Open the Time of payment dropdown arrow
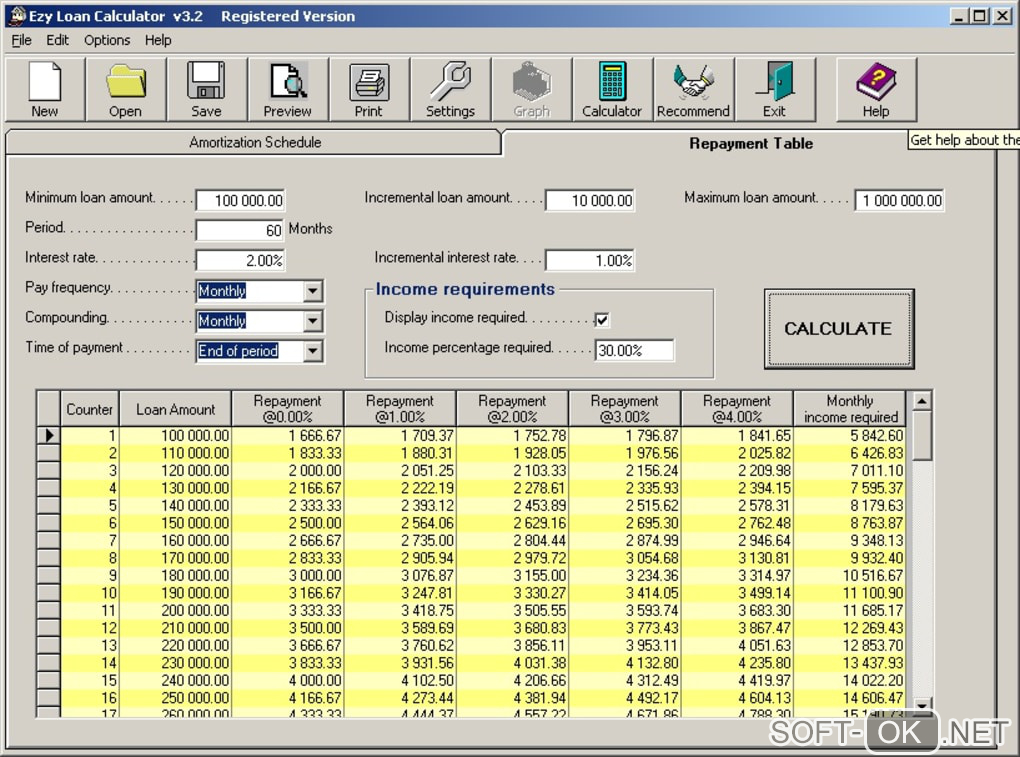The width and height of the screenshot is (1020, 757). 313,351
